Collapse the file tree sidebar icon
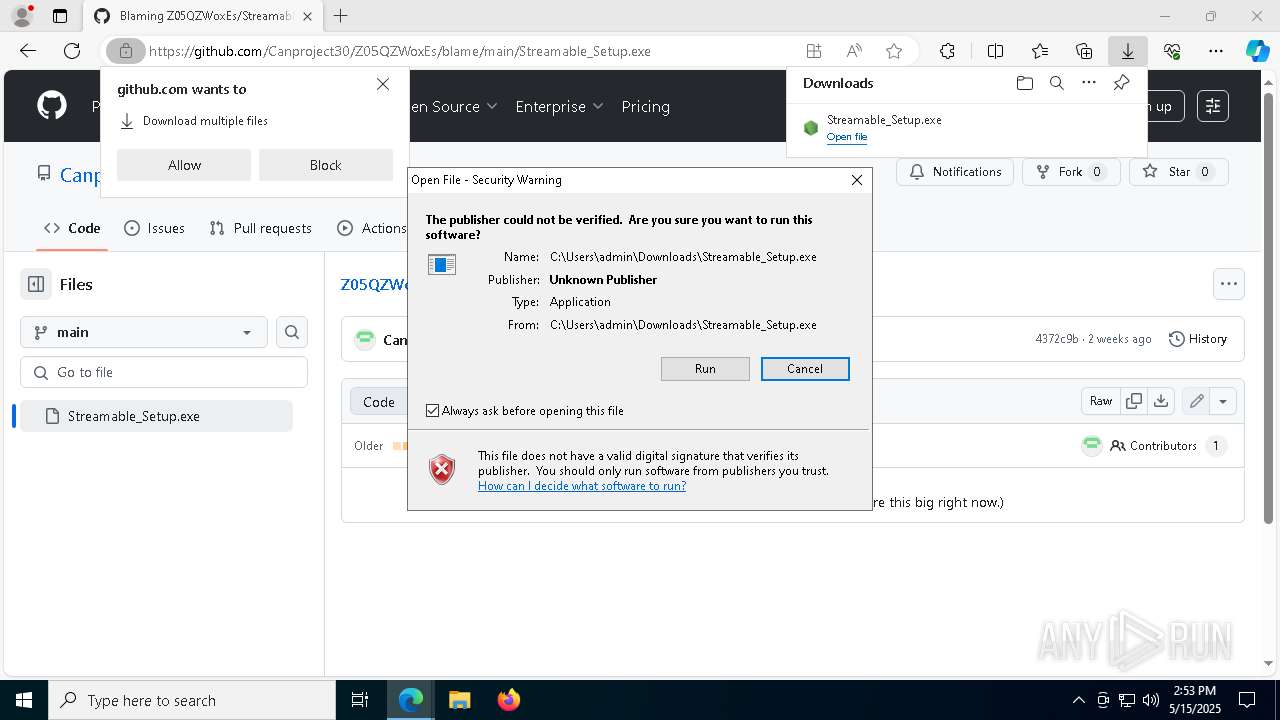The height and width of the screenshot is (720, 1280). pyautogui.click(x=36, y=284)
